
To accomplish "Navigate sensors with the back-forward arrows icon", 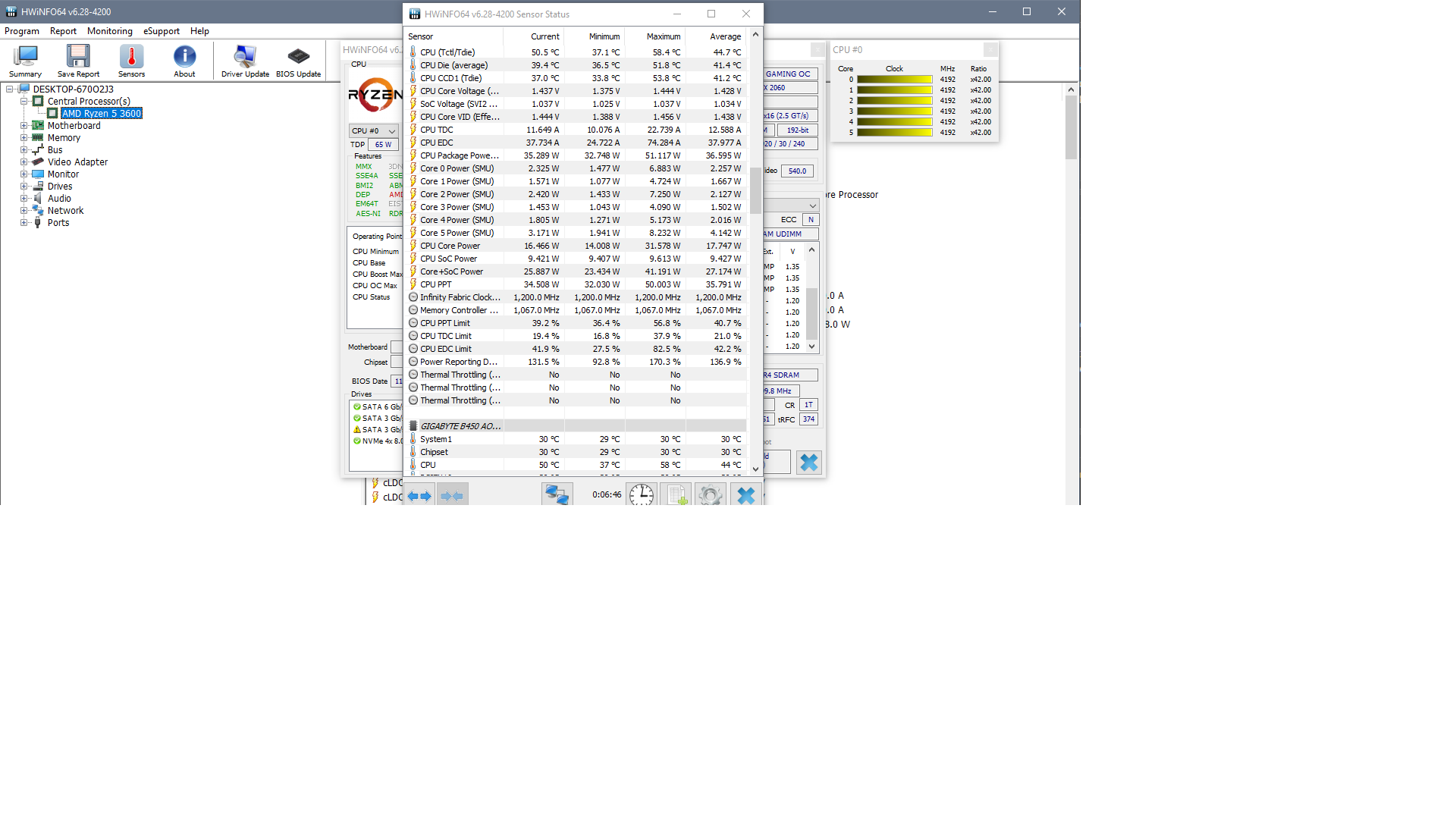I will pos(419,495).
